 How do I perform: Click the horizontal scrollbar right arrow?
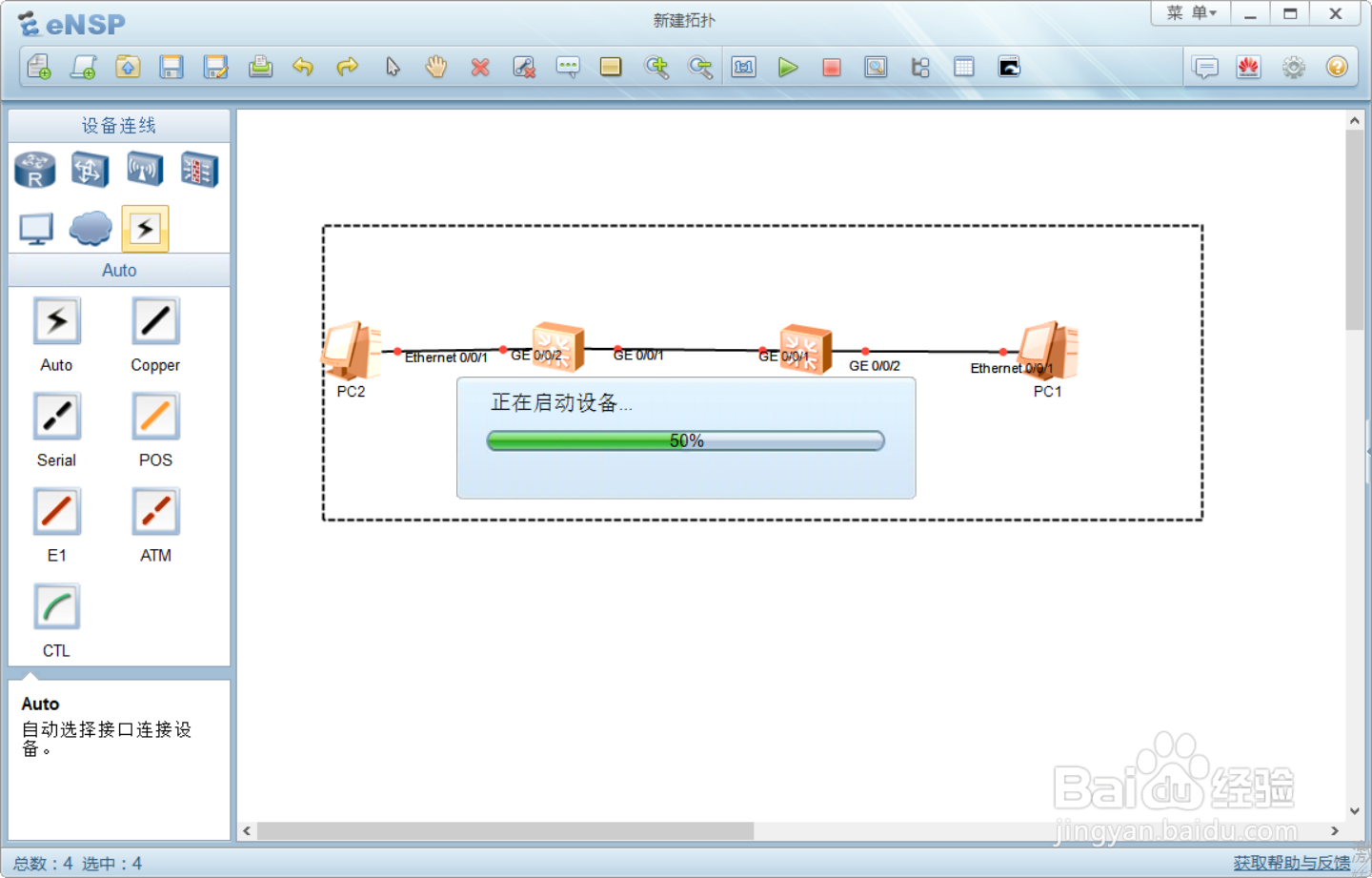(1335, 831)
